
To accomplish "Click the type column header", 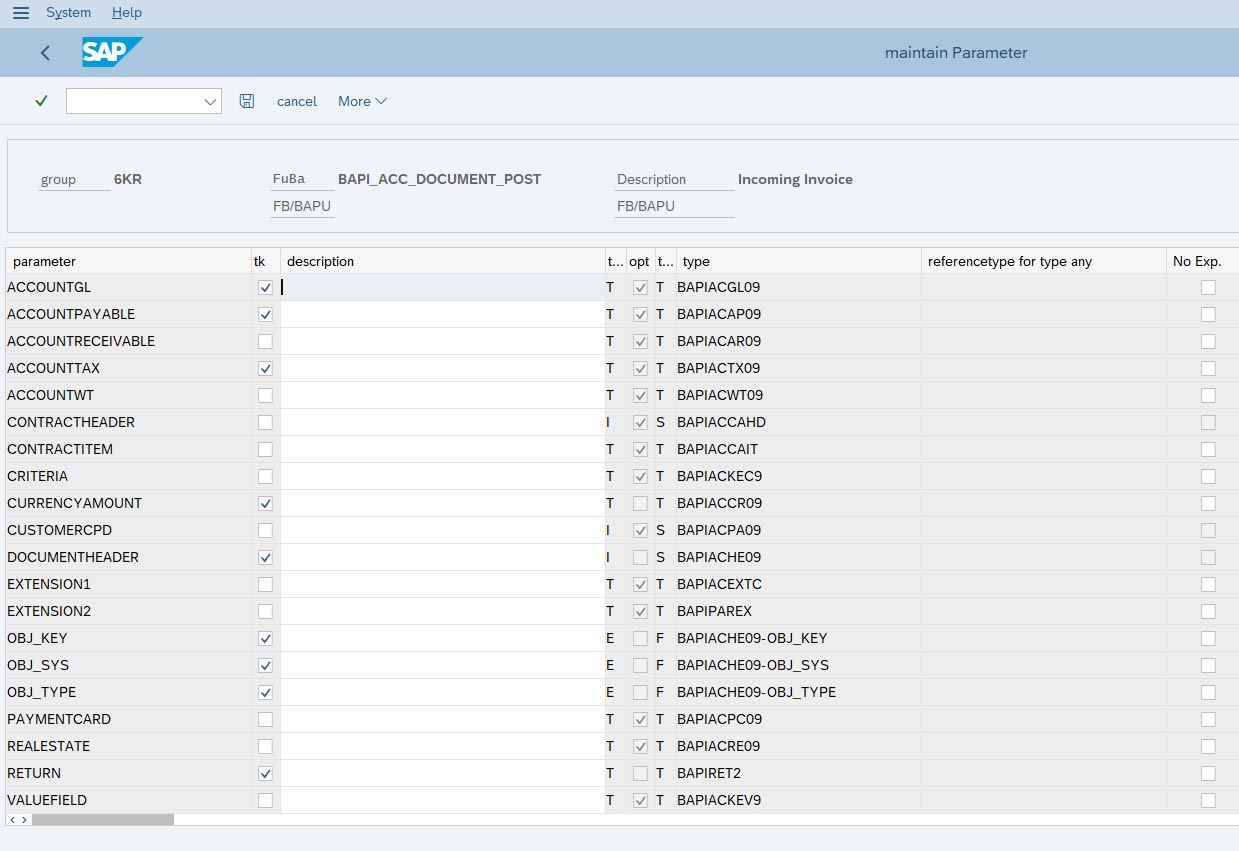I will pyautogui.click(x=798, y=261).
